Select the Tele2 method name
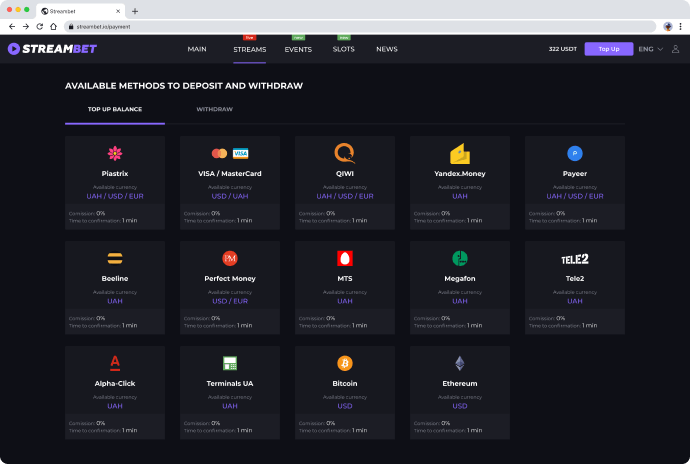Image resolution: width=690 pixels, height=464 pixels. [x=575, y=278]
